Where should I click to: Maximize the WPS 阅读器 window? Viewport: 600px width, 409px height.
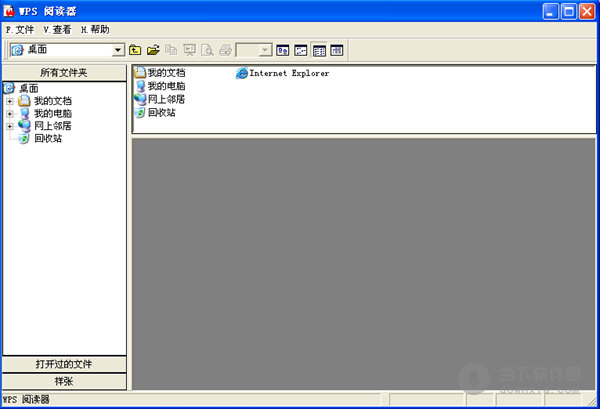coord(569,11)
